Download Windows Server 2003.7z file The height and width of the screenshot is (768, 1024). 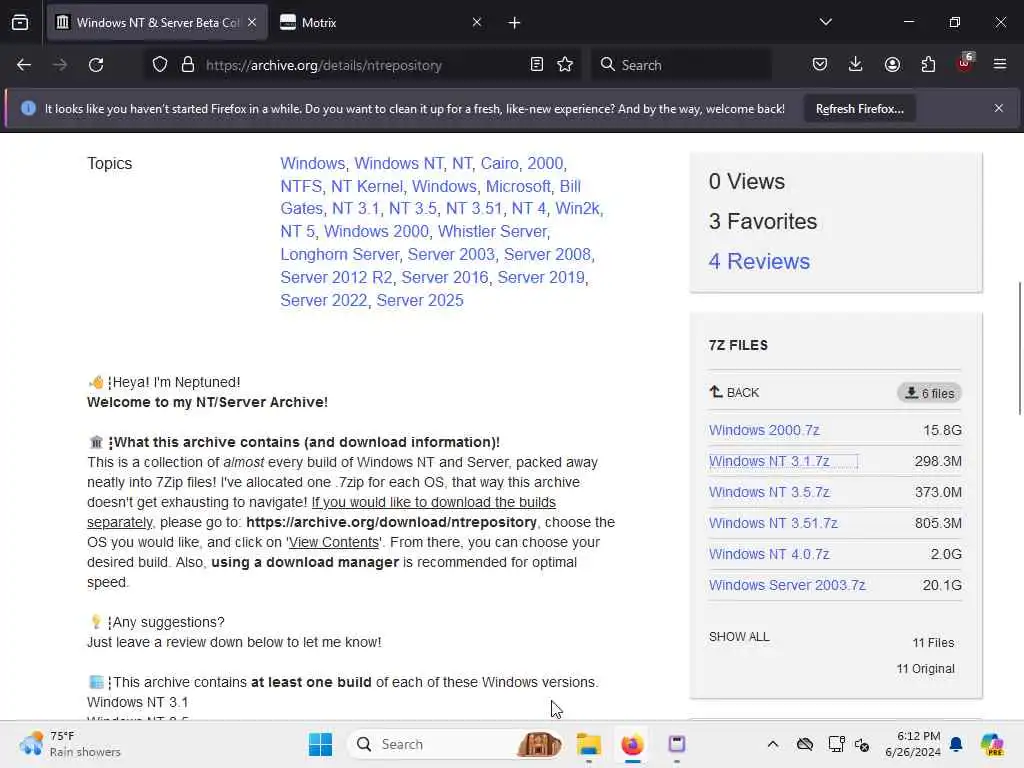coord(787,585)
